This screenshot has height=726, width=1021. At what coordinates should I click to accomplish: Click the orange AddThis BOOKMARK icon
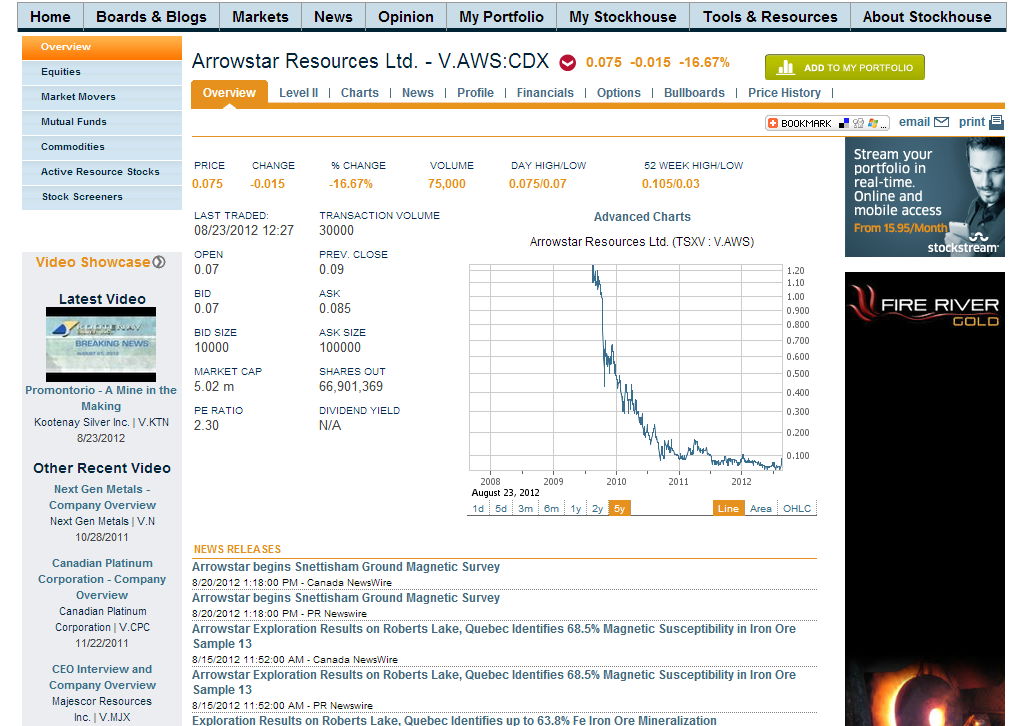tap(772, 121)
